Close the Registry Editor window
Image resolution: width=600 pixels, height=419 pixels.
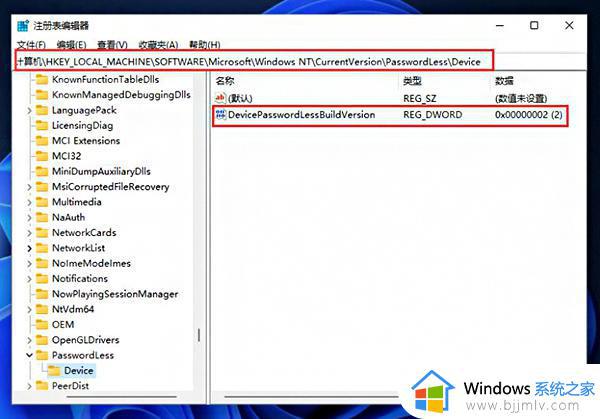coord(569,26)
